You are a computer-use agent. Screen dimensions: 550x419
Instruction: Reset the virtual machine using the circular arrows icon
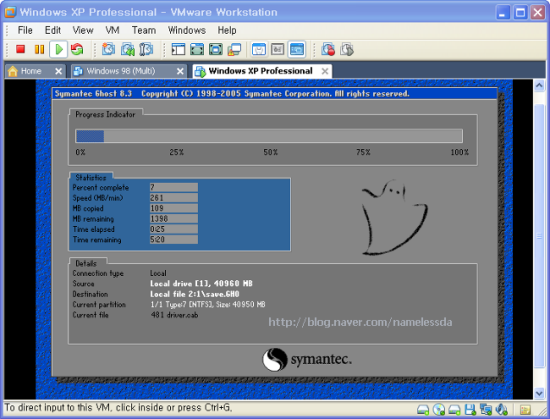[77, 49]
